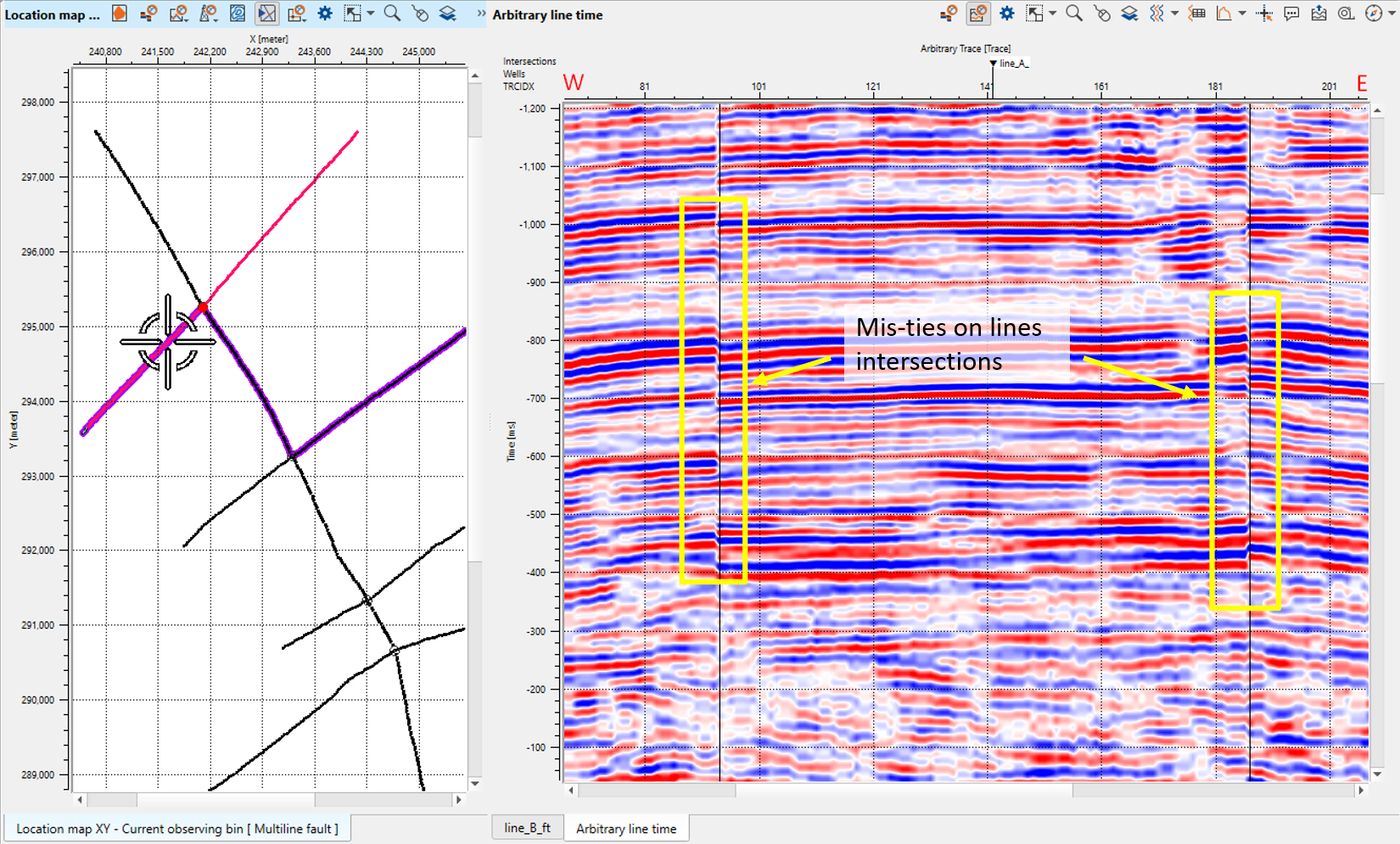Click the crosshair pointer tracking icon
The image size is (1400, 844).
point(1264,14)
